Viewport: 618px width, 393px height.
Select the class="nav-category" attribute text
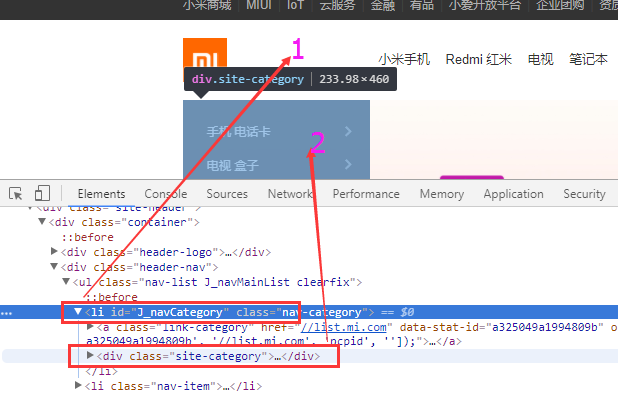click(x=302, y=312)
